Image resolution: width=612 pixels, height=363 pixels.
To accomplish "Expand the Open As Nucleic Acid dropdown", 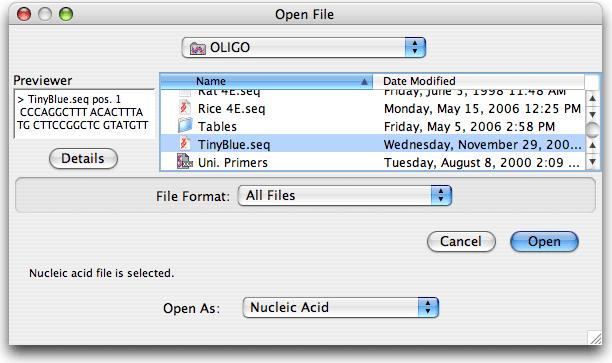I will tap(340, 308).
